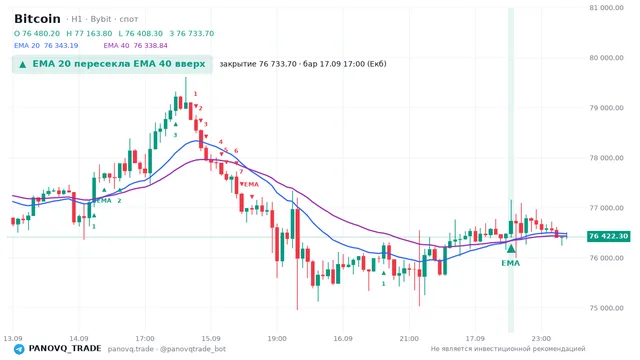Click the green EMA label under the highlighted bar
Screen dimensions: 640x360
pos(511,263)
